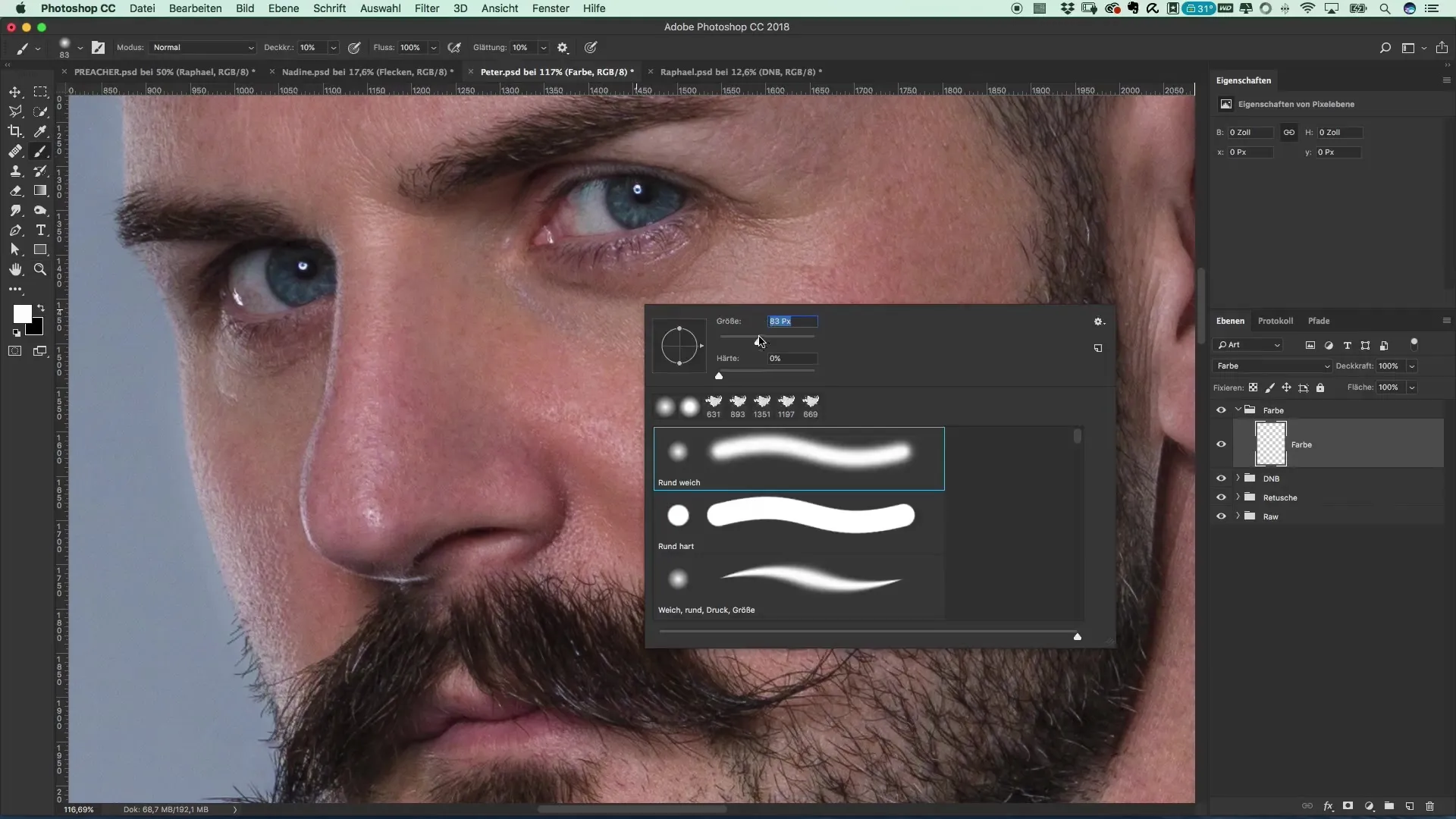Expand the Raw layer group
Screen dimensions: 1456x819
point(1238,516)
